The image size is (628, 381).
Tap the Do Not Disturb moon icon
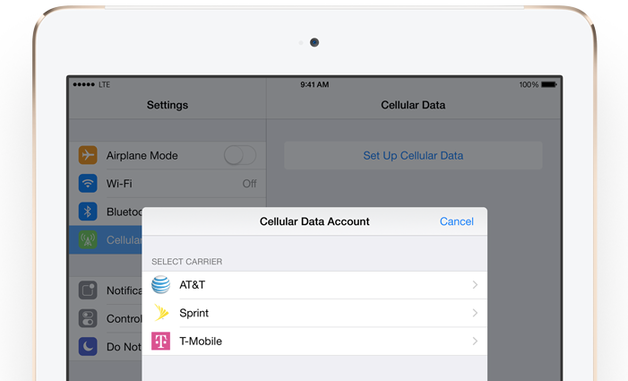pyautogui.click(x=88, y=347)
